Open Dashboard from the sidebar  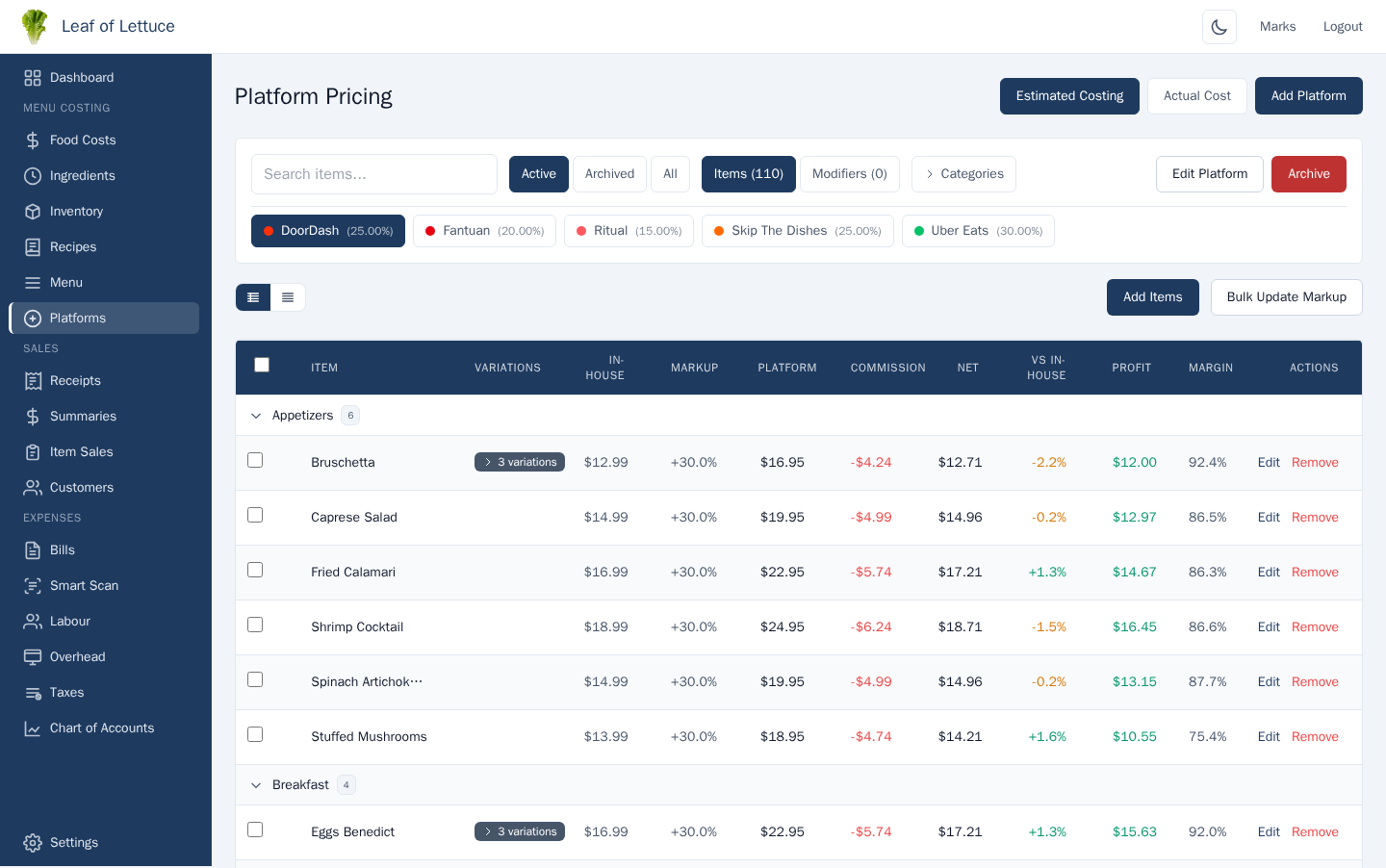82,77
